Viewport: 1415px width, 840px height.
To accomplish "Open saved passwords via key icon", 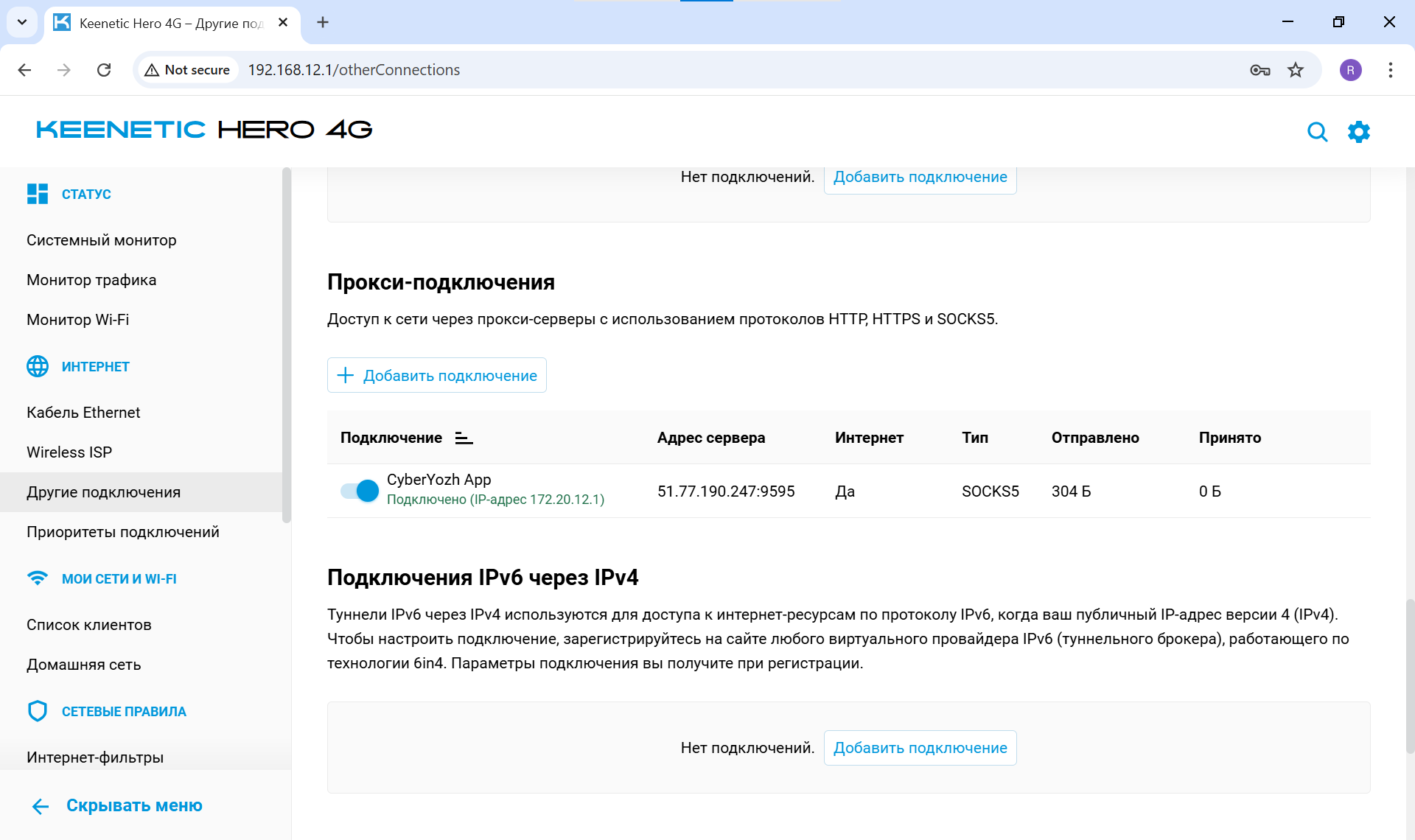I will [1260, 70].
